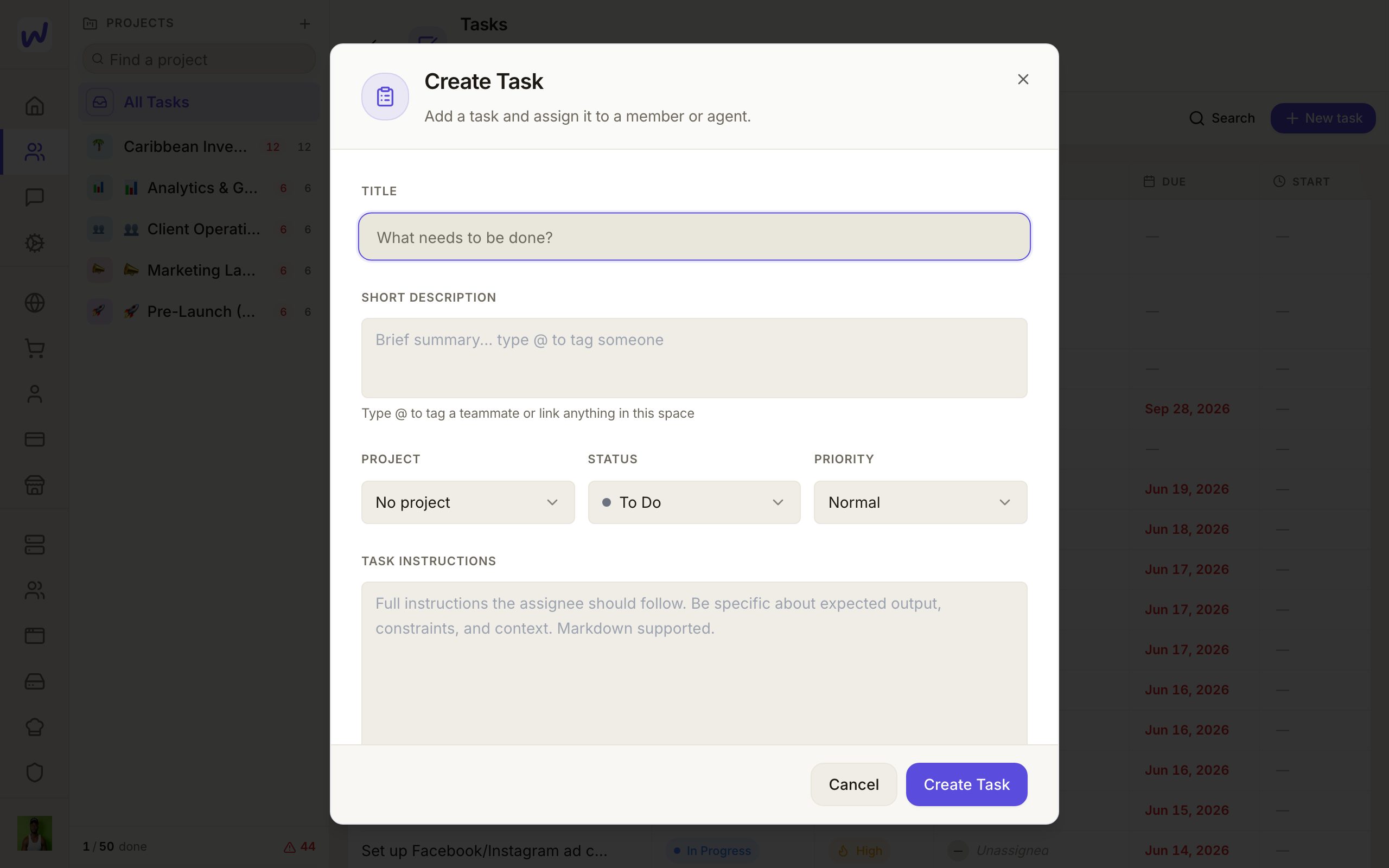1389x868 pixels.
Task: Focus the Title input field
Action: coord(694,237)
